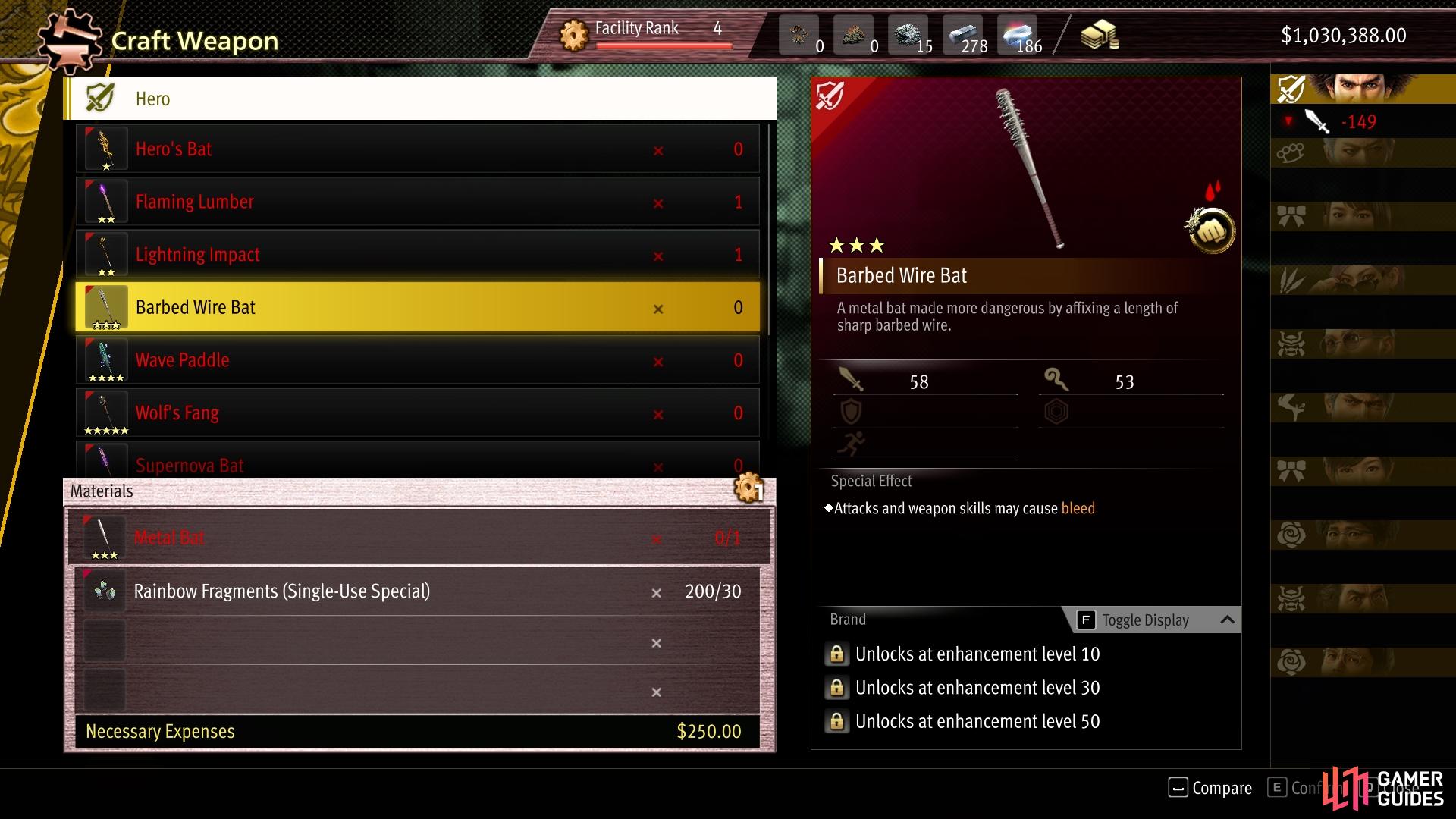Image resolution: width=1456 pixels, height=819 pixels.
Task: Click the Flaming Lumber weapon icon
Action: click(x=106, y=202)
